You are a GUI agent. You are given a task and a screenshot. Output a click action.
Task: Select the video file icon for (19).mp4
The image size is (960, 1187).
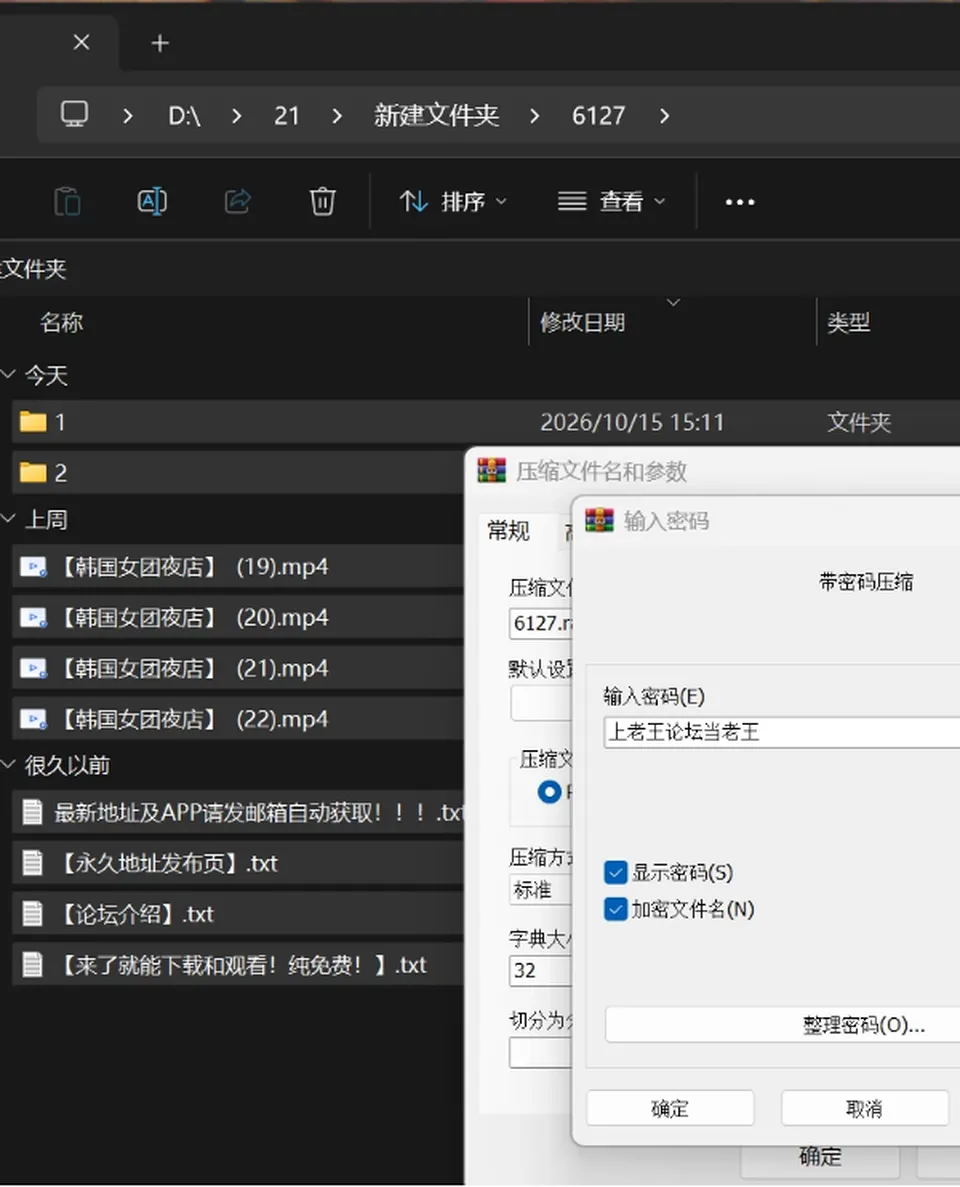(x=33, y=567)
